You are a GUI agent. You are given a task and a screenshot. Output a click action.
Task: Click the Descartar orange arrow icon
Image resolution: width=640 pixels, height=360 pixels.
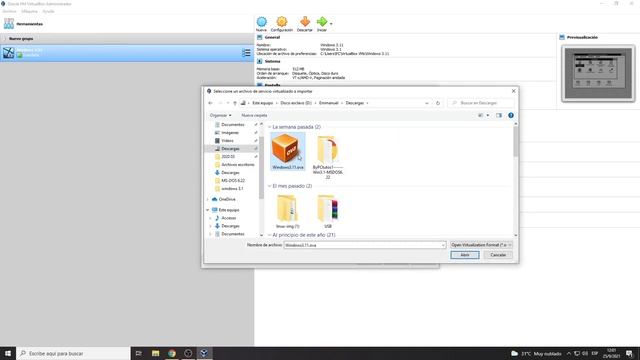tap(304, 22)
